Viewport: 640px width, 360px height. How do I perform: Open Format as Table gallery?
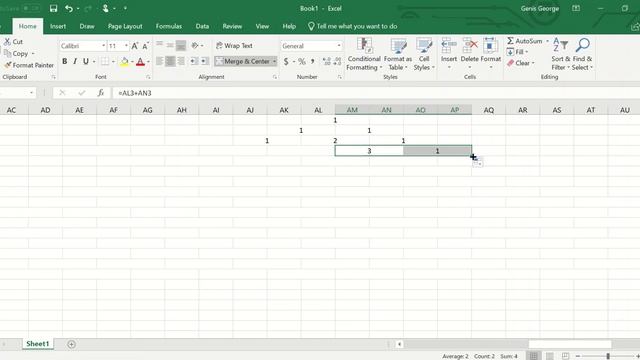click(398, 54)
